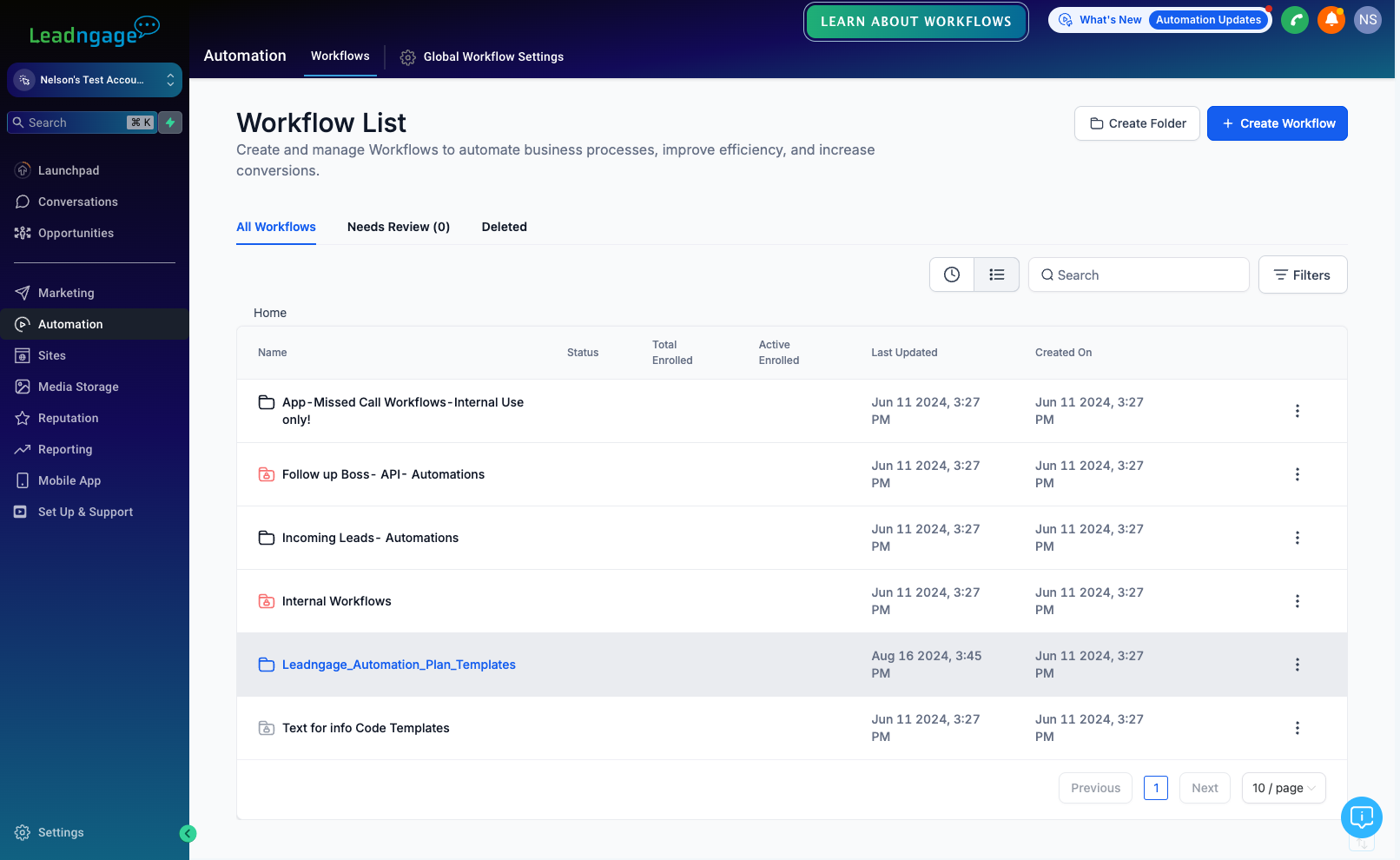Viewport: 1400px width, 860px height.
Task: Click Learn About Workflows button
Action: [916, 22]
